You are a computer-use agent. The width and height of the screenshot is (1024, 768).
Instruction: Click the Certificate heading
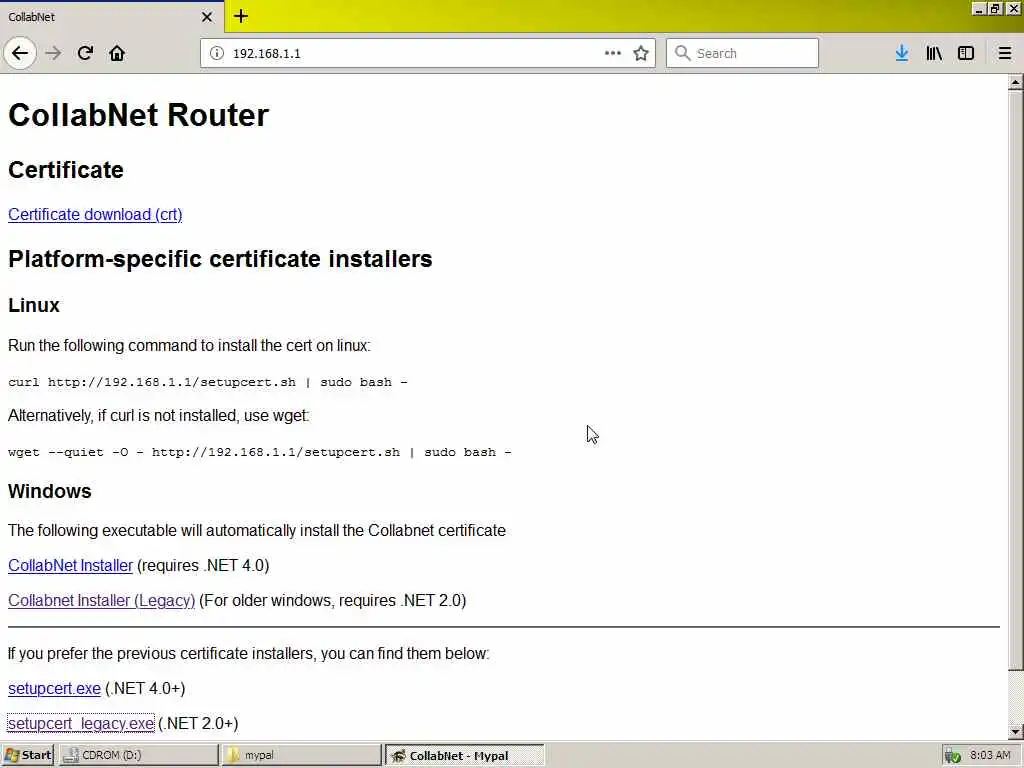click(x=66, y=170)
